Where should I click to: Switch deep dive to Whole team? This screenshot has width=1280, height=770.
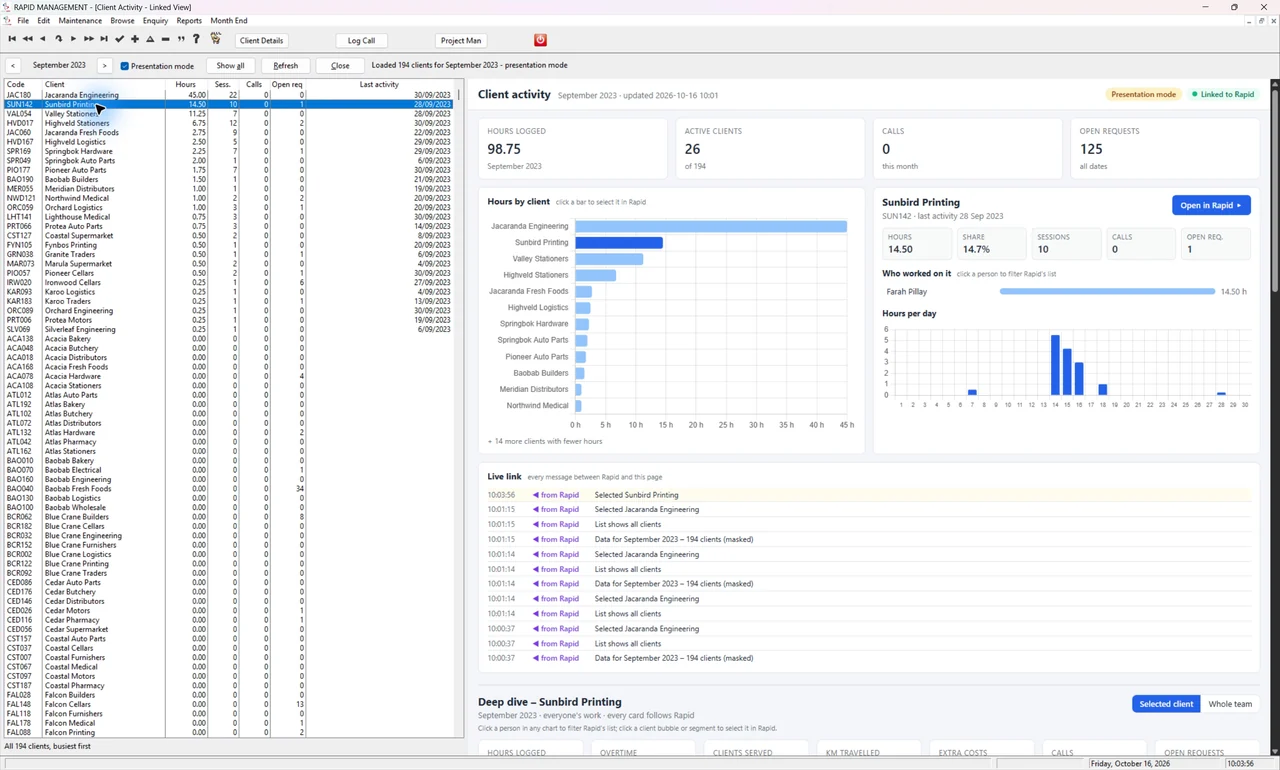1230,704
